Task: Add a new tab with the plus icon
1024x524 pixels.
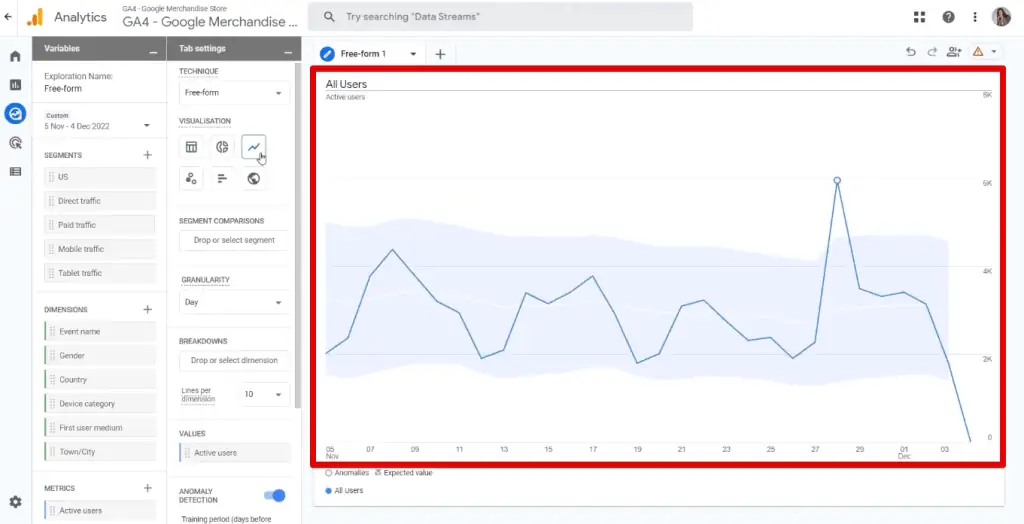Action: [440, 54]
